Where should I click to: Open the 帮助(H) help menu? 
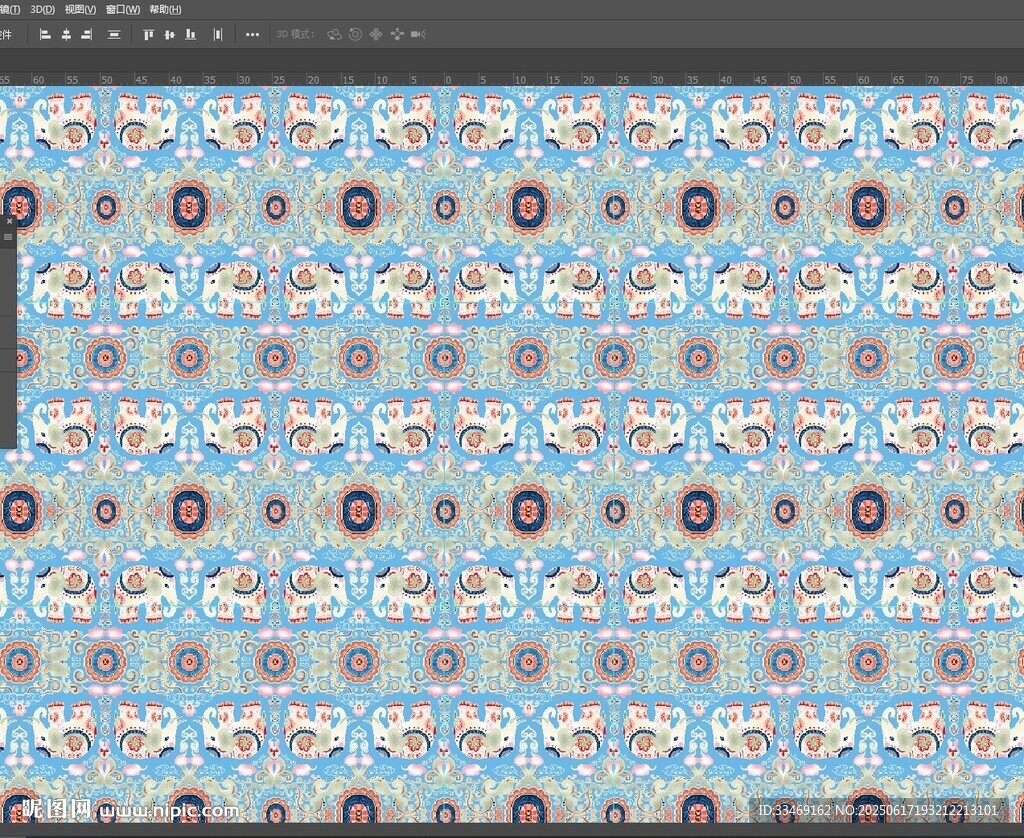pyautogui.click(x=165, y=9)
